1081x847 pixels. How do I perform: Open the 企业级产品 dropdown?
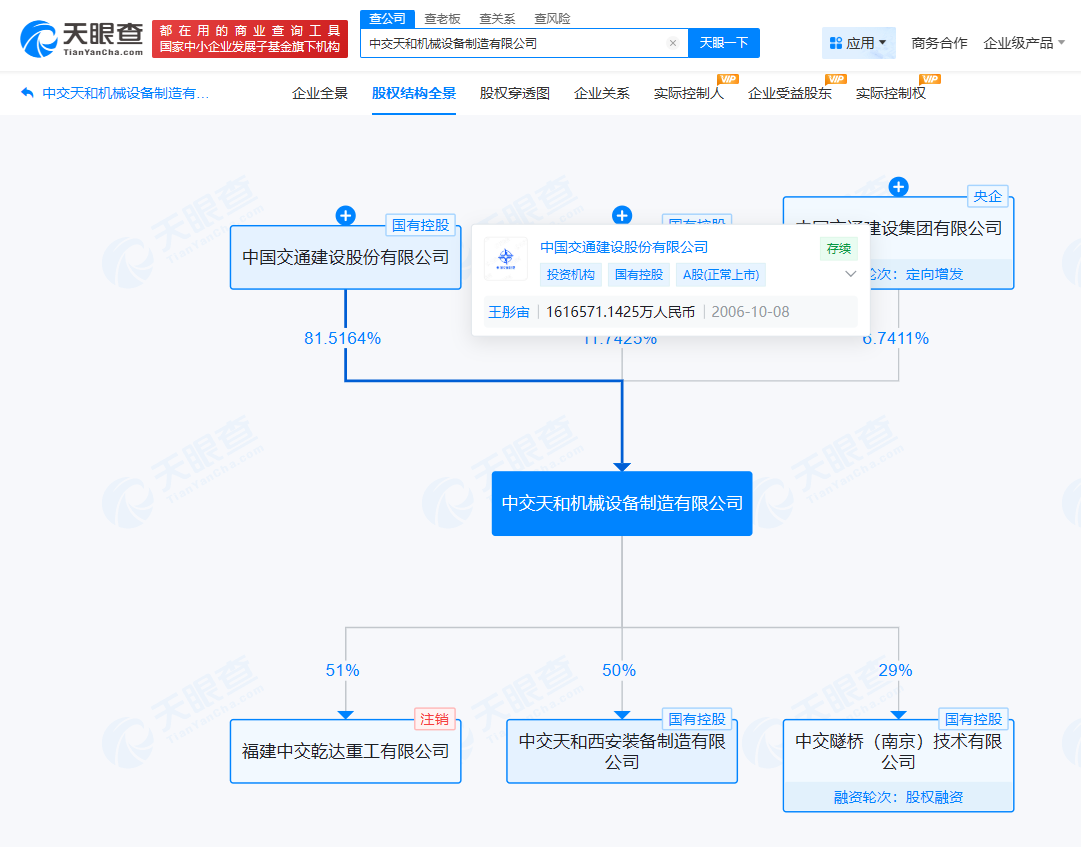1024,43
